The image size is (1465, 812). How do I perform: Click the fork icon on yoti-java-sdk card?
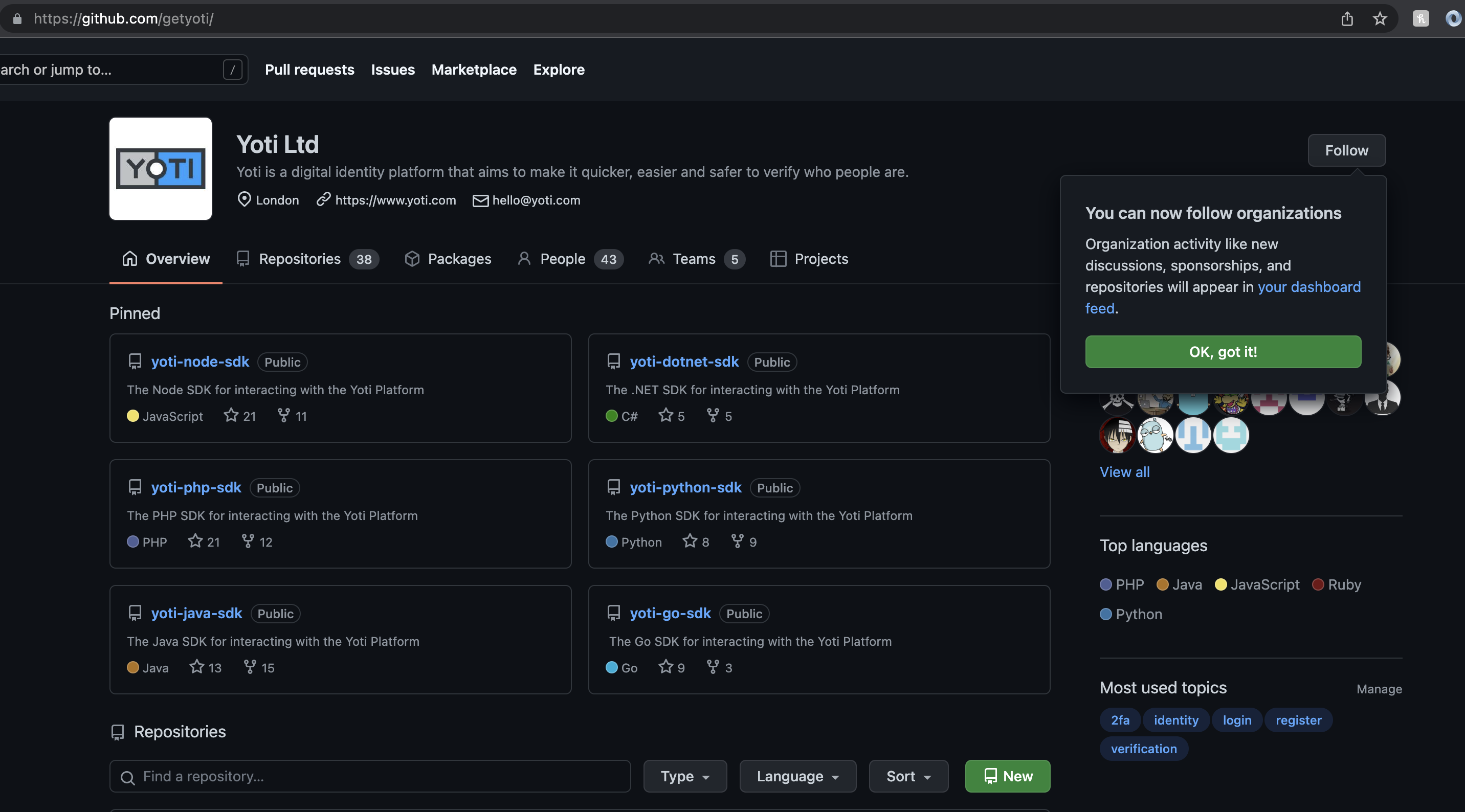coord(249,666)
